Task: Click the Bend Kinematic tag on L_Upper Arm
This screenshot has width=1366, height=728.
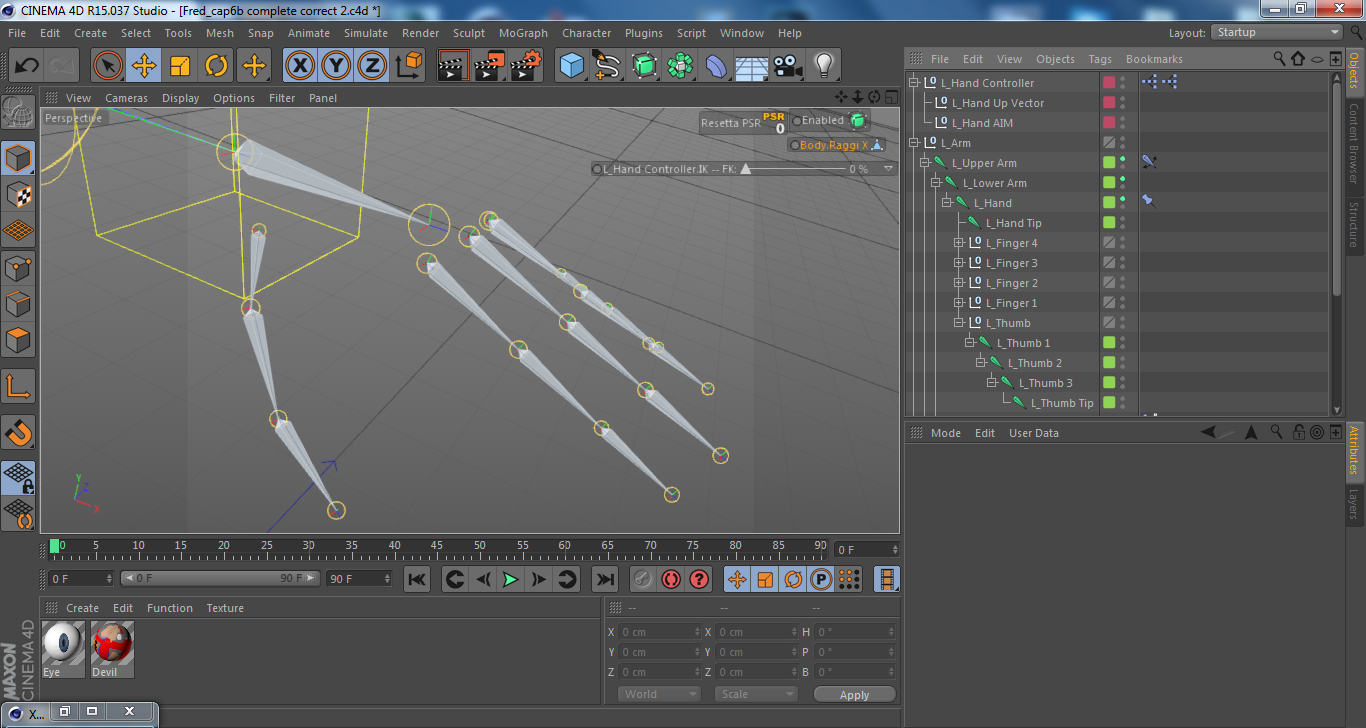Action: pyautogui.click(x=1149, y=162)
